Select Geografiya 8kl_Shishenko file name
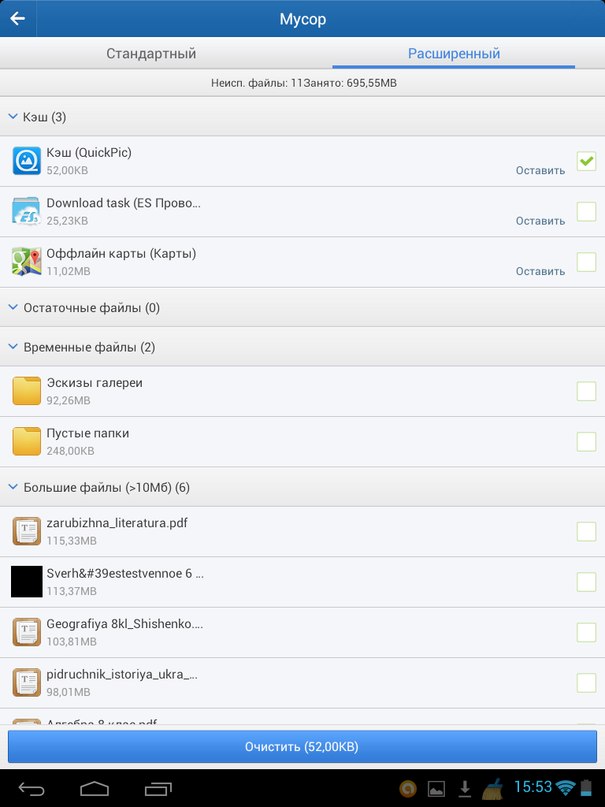This screenshot has height=807, width=605. tap(124, 624)
